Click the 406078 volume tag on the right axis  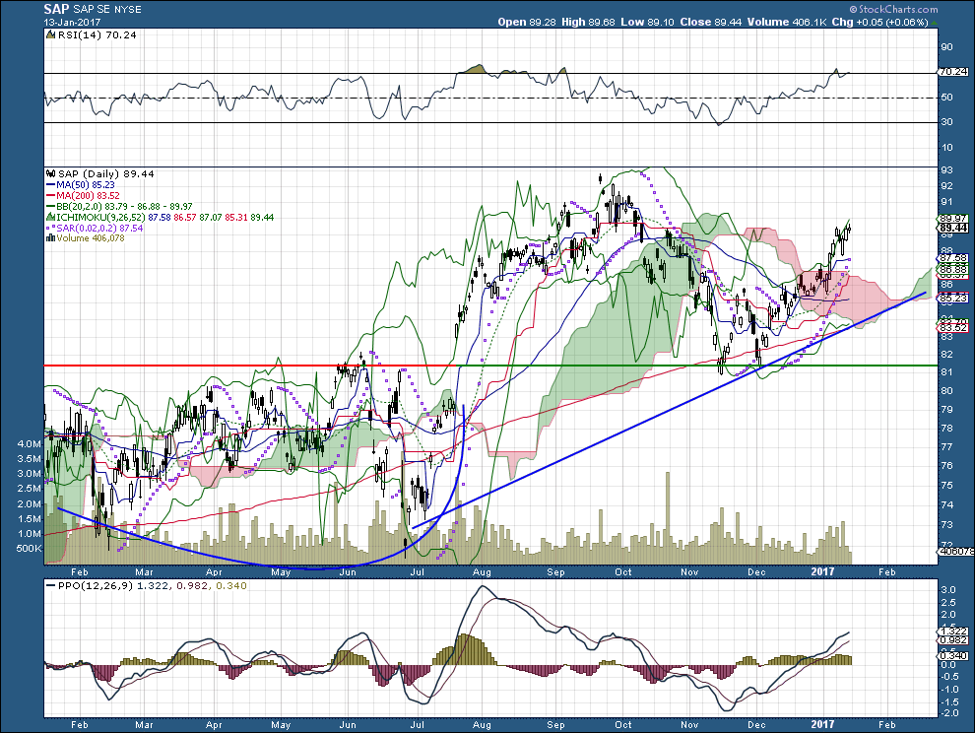coord(954,551)
